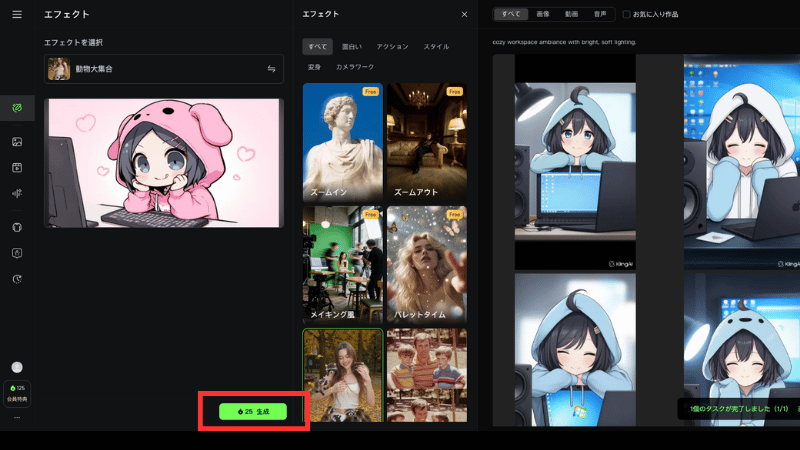
Task: Choose the vintage boys photo effect
Action: click(427, 376)
